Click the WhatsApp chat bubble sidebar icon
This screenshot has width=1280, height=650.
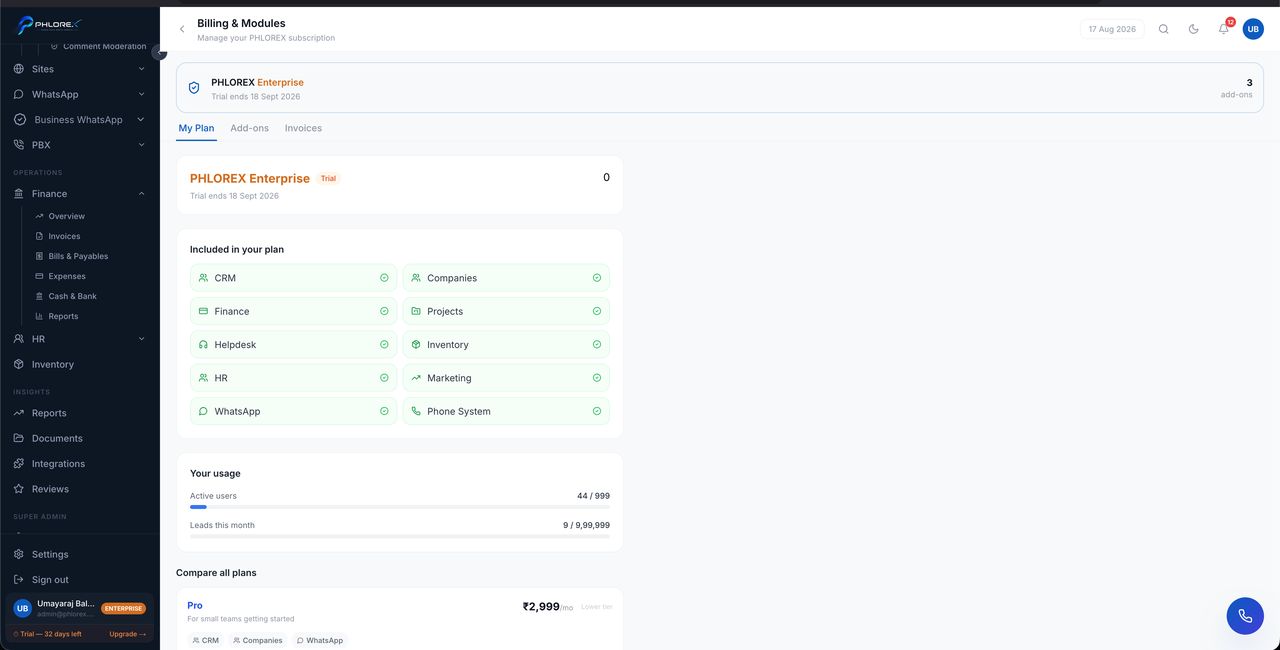(19, 94)
